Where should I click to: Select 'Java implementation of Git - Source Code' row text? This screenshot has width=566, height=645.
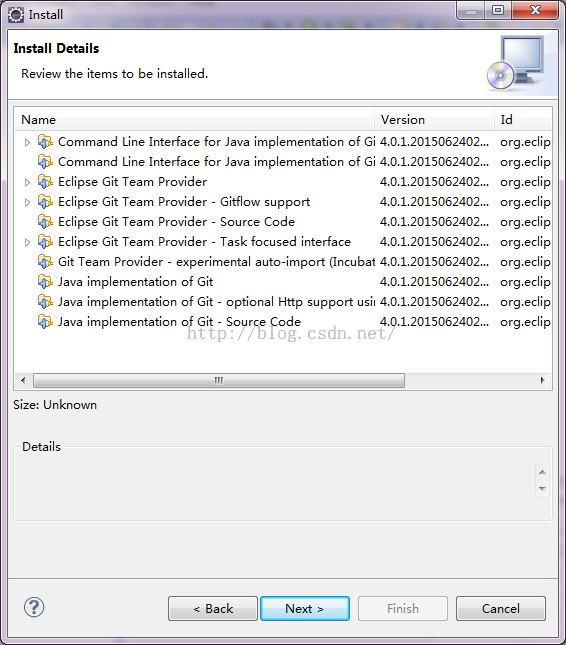pos(179,322)
